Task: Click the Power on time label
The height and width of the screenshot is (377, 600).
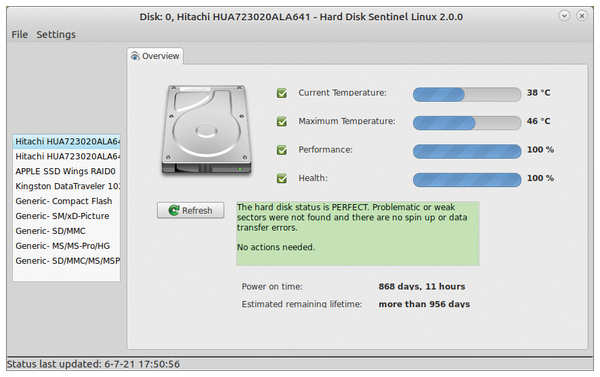Action: point(272,287)
